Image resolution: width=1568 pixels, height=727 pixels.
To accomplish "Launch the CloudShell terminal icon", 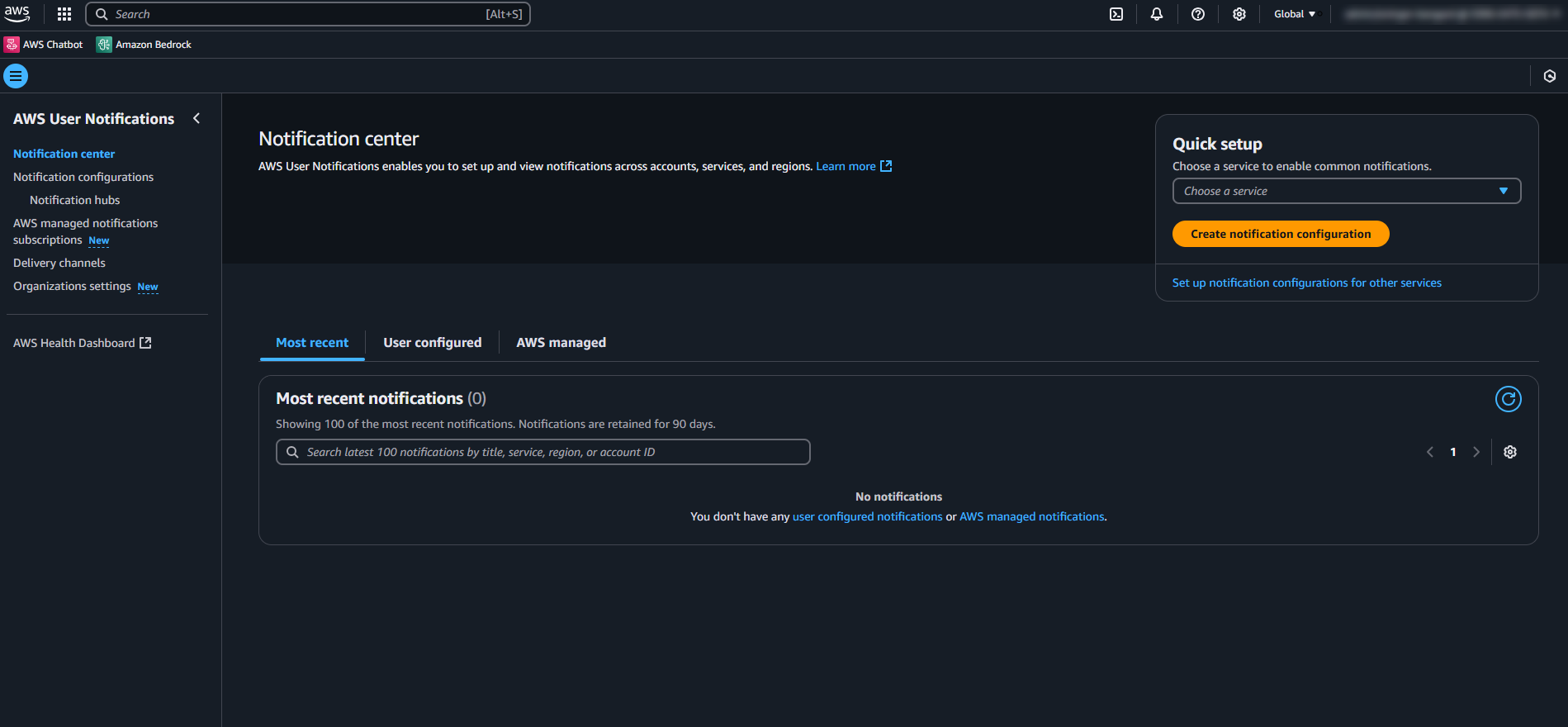I will click(1116, 14).
